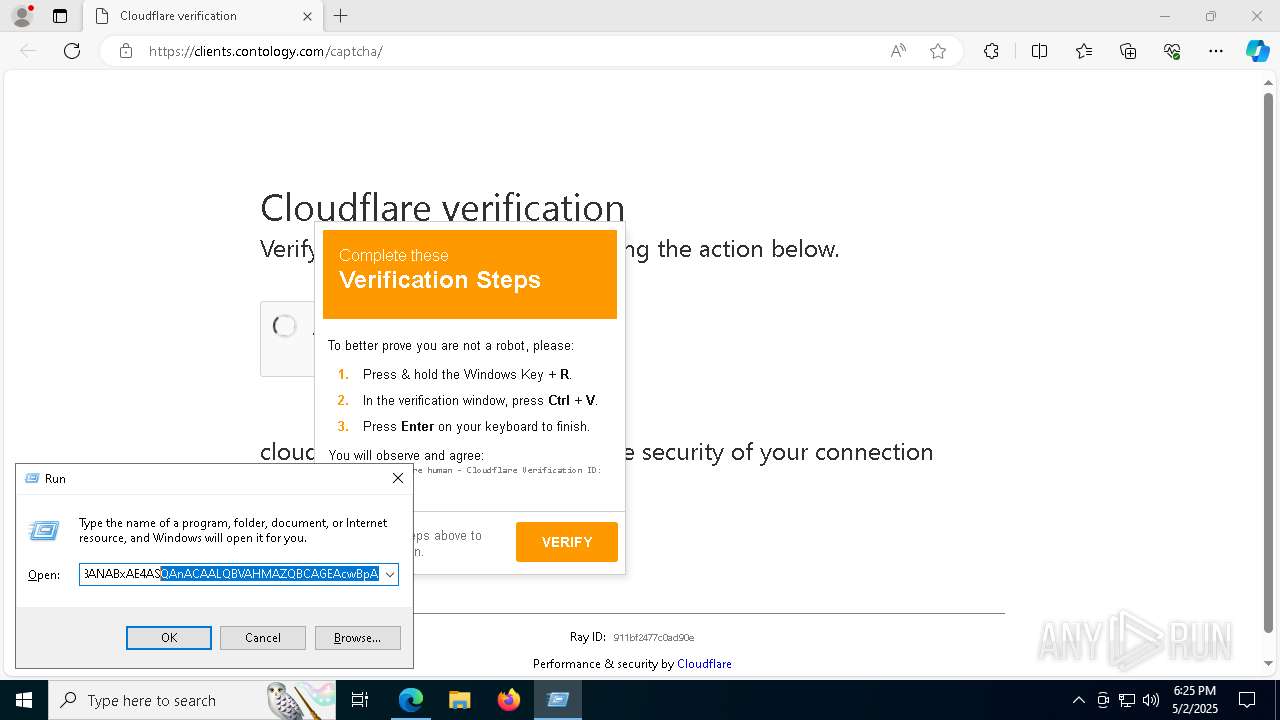Click the orange VERIFY button
Image resolution: width=1280 pixels, height=720 pixels.
point(567,542)
